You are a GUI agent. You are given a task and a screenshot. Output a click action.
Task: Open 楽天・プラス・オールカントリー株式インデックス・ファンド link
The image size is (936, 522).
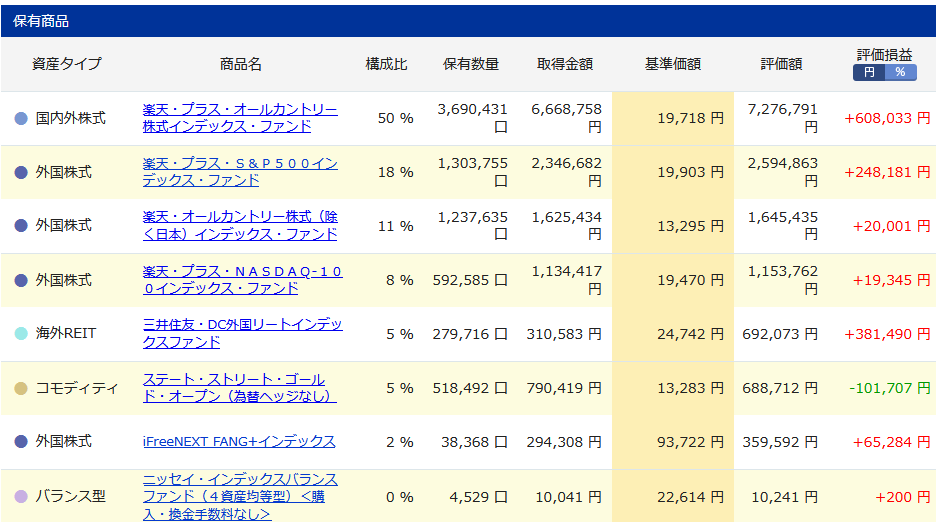240,118
